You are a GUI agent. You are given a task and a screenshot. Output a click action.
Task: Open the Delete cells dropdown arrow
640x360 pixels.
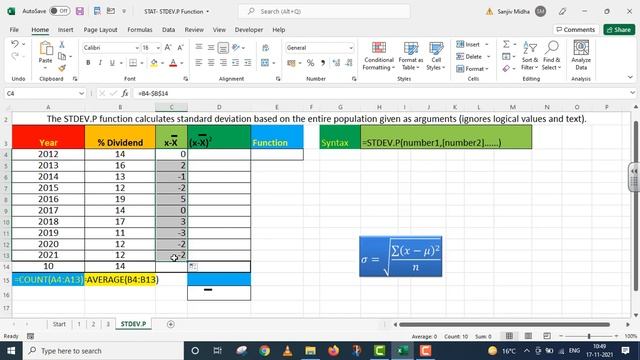tap(488, 56)
